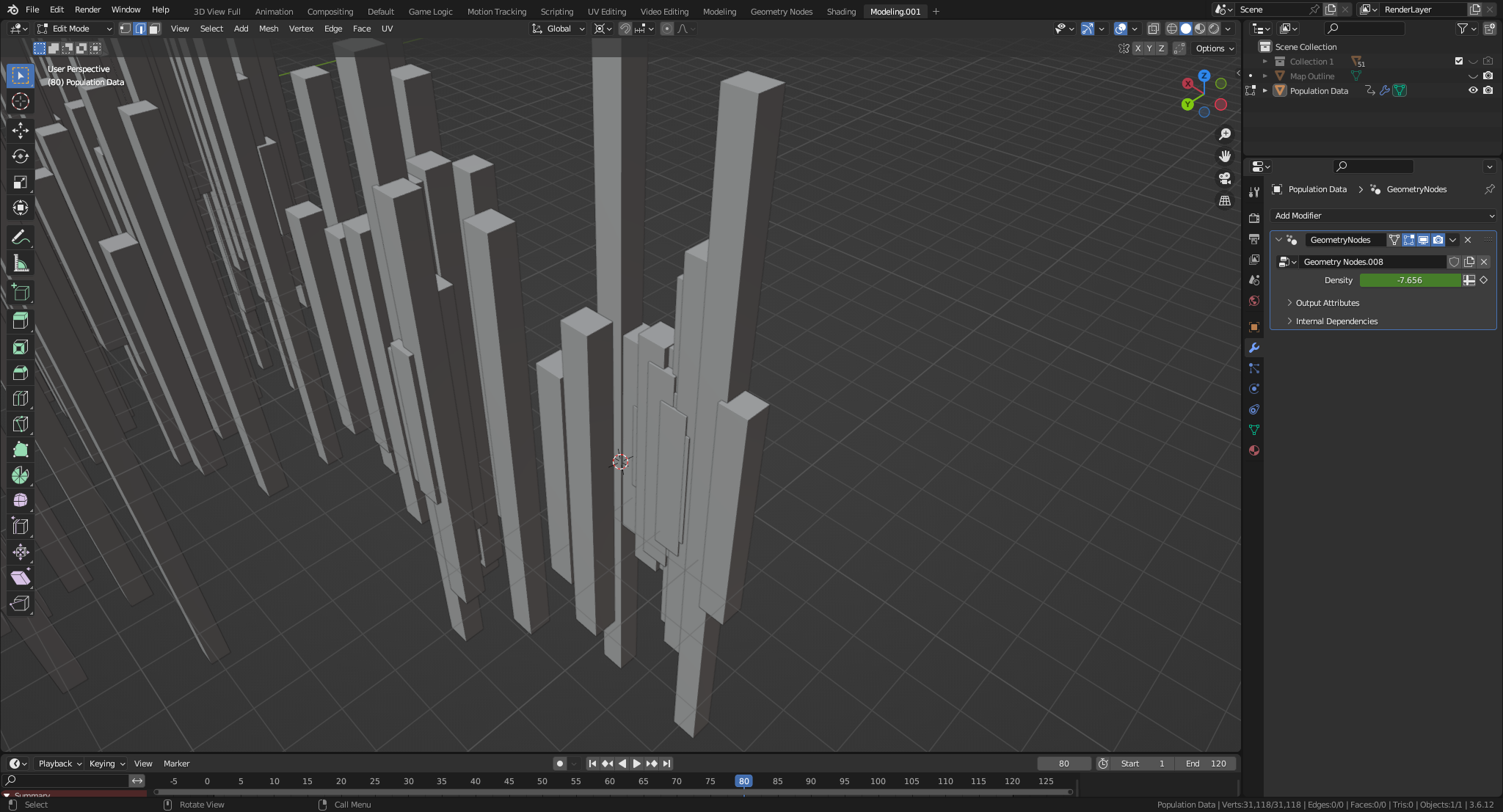Switch to rendered viewport shading
The image size is (1503, 812).
pos(1214,29)
